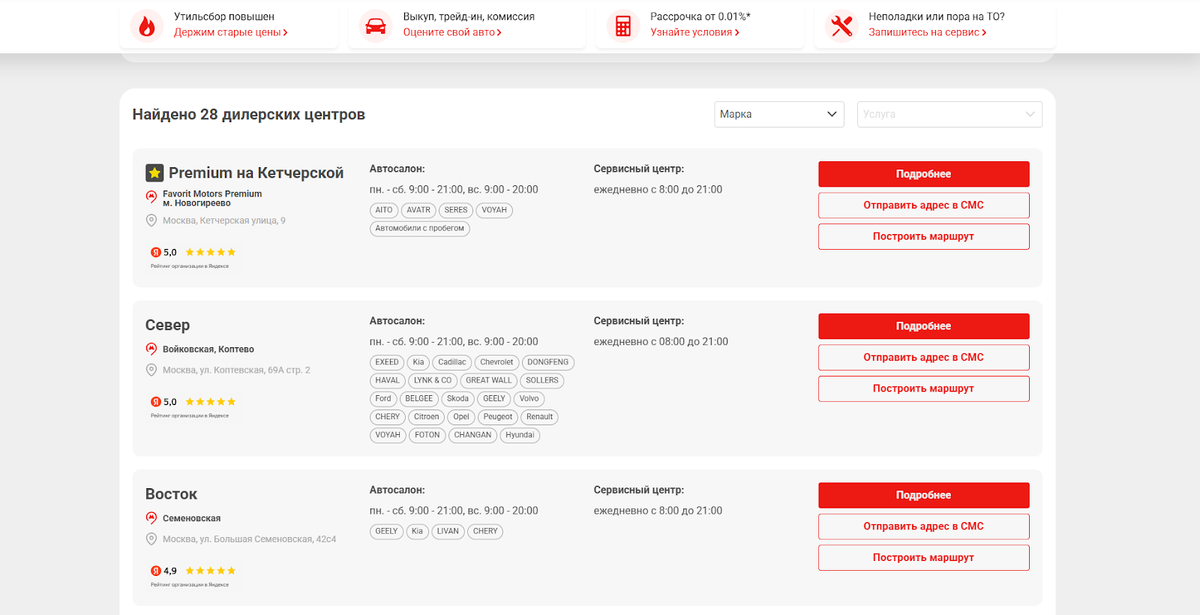Select the Skoda brand tag
This screenshot has width=1200, height=615.
point(458,398)
